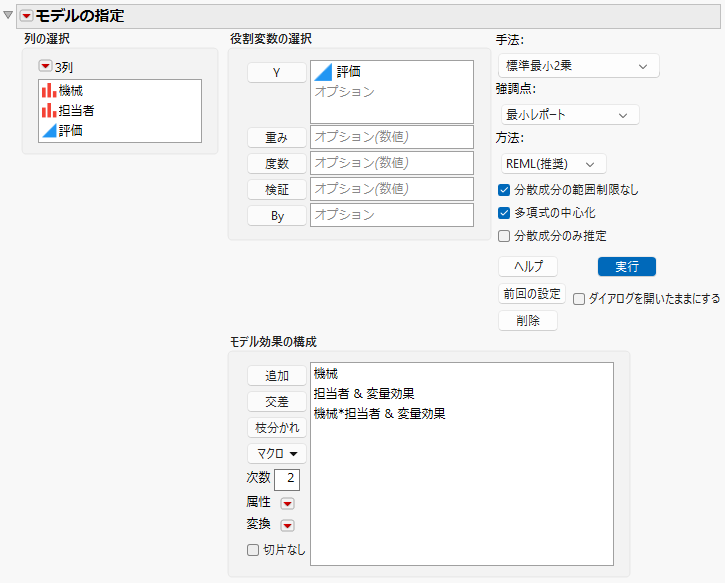Viewport: 725px width, 583px height.
Task: Open the マクロ dropdown menu
Action: pos(276,454)
